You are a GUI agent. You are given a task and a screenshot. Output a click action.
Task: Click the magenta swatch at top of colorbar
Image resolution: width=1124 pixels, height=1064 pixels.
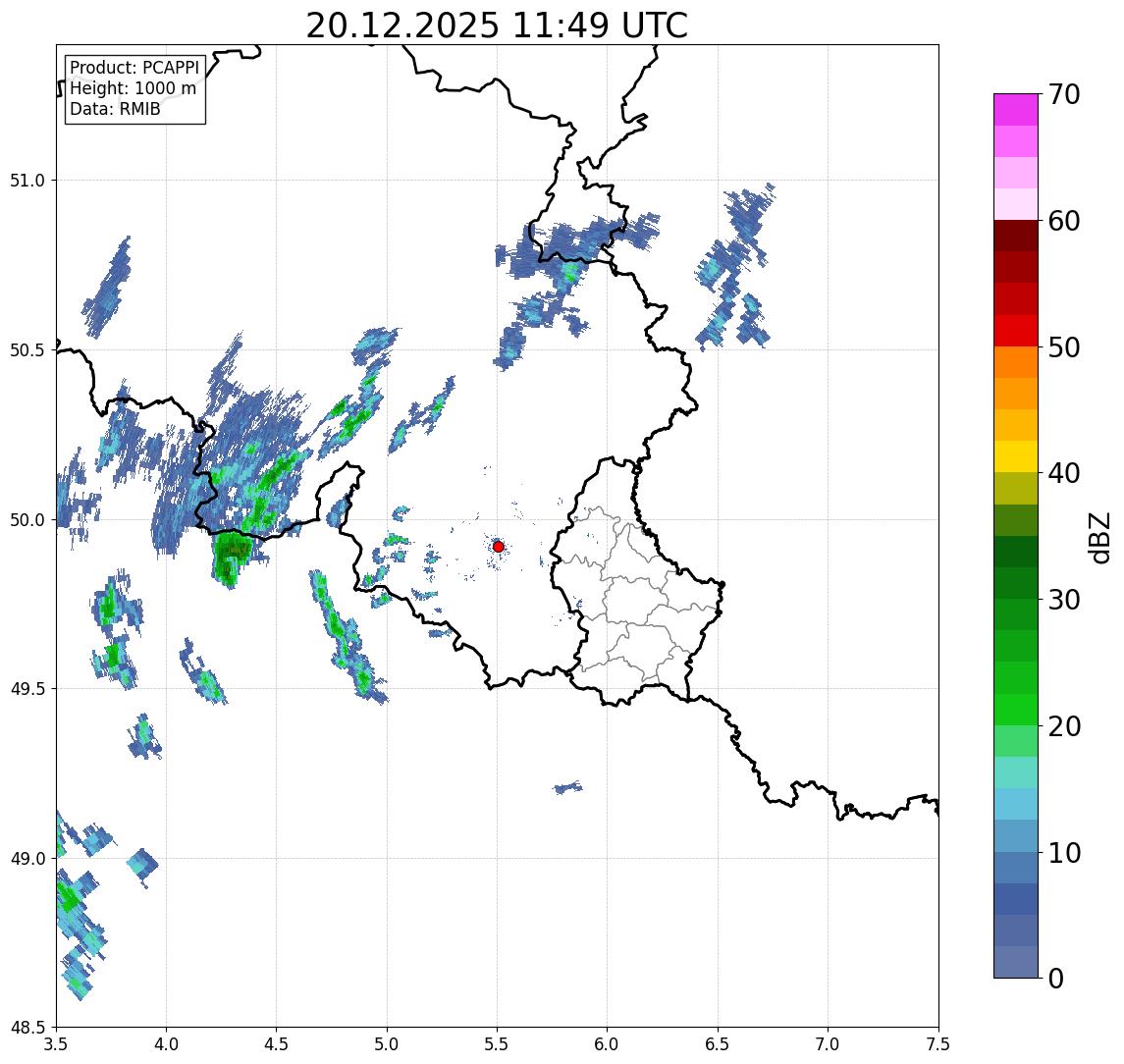pos(1016,110)
